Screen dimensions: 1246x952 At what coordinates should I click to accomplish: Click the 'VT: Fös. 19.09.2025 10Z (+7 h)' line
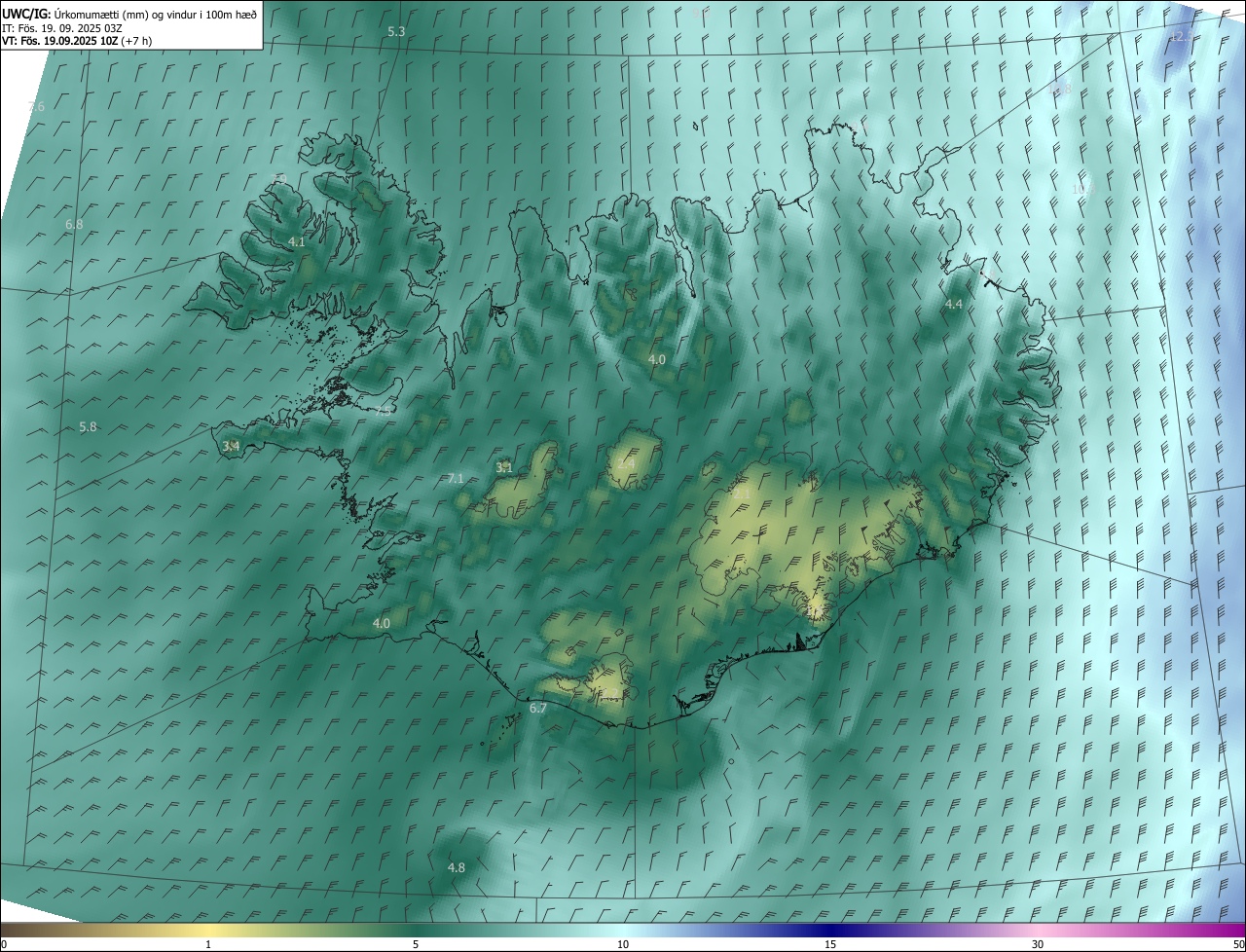[x=77, y=41]
